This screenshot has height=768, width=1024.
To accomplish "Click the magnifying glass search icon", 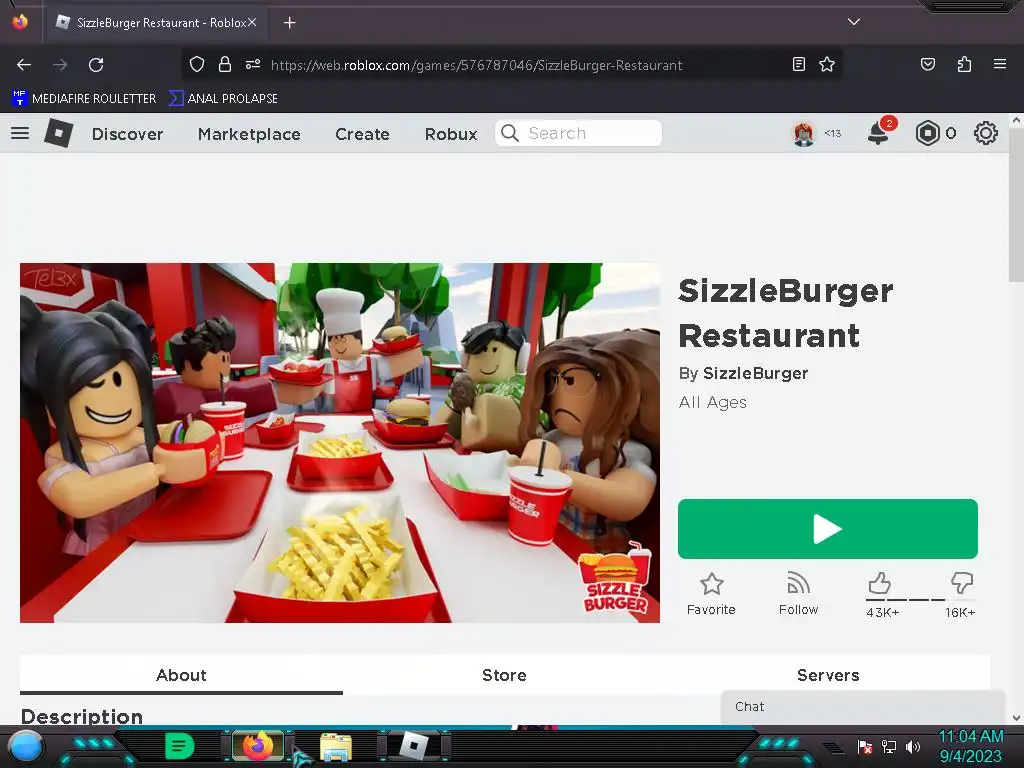I will tap(509, 133).
